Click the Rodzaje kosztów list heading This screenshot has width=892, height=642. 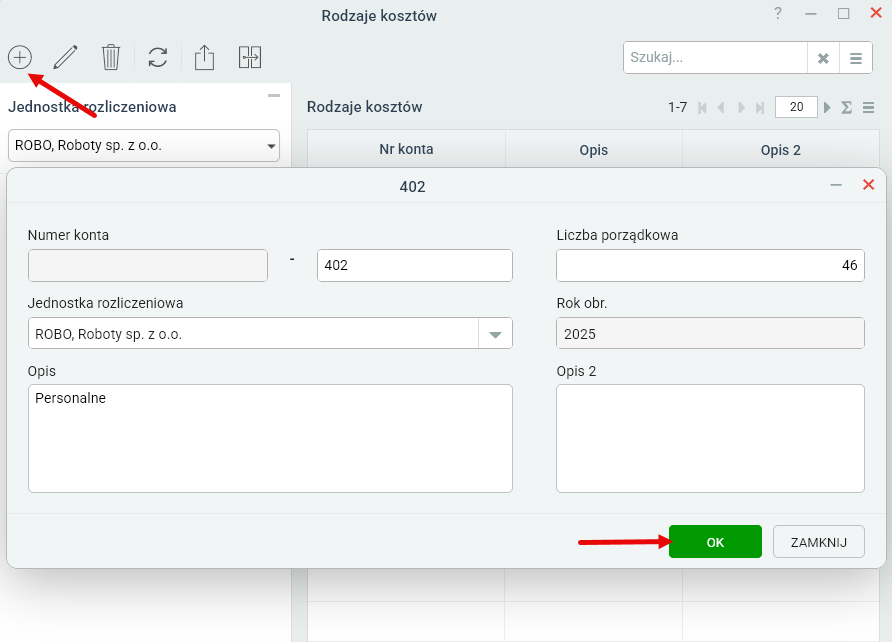point(365,107)
